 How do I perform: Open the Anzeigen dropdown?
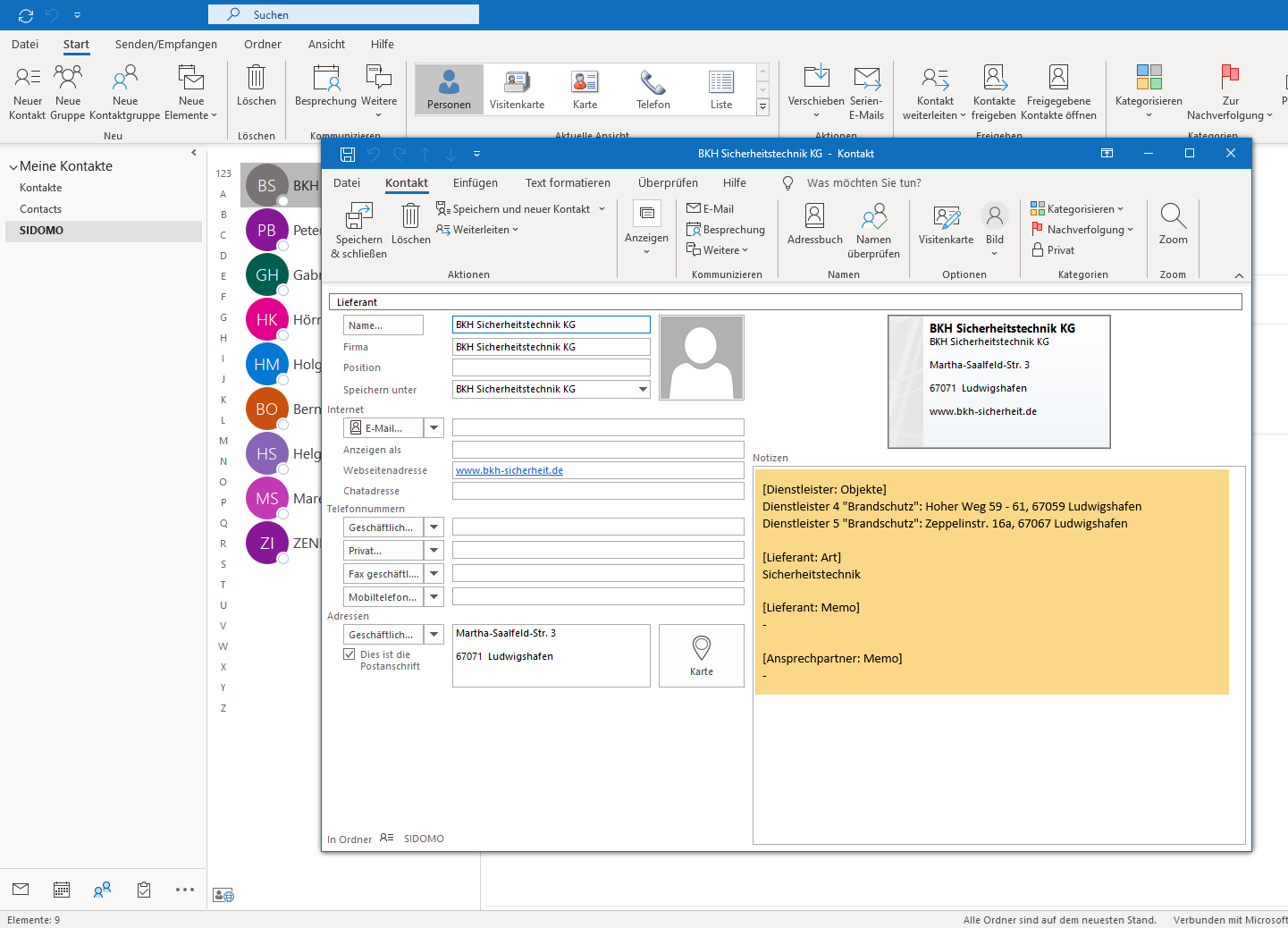point(646,229)
